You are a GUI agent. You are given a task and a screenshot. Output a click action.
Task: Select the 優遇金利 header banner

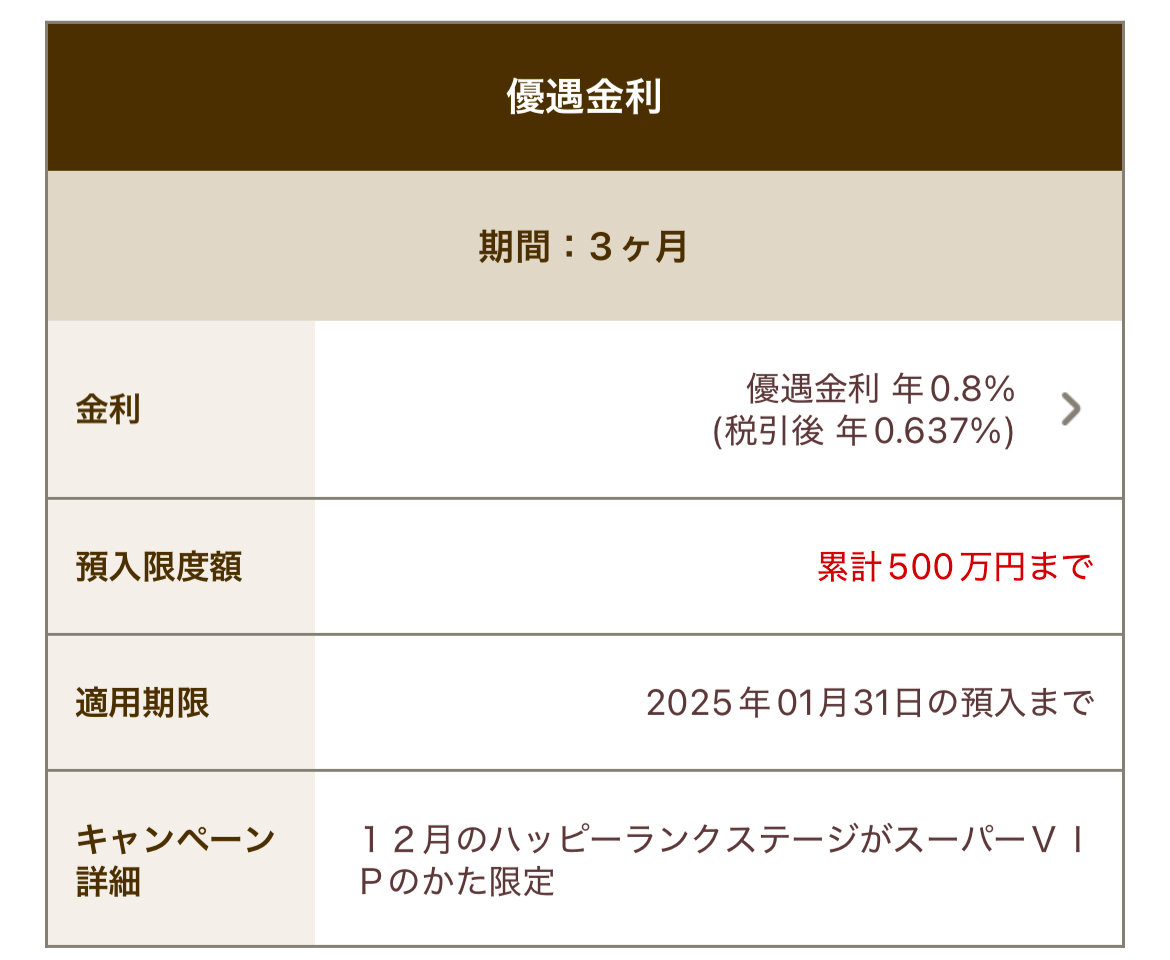585,97
